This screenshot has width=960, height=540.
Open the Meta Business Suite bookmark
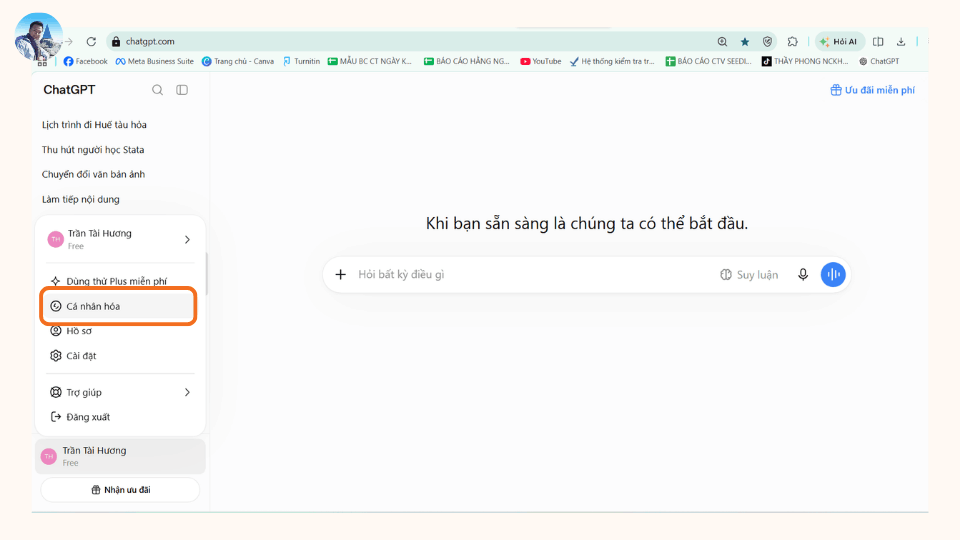pyautogui.click(x=154, y=61)
